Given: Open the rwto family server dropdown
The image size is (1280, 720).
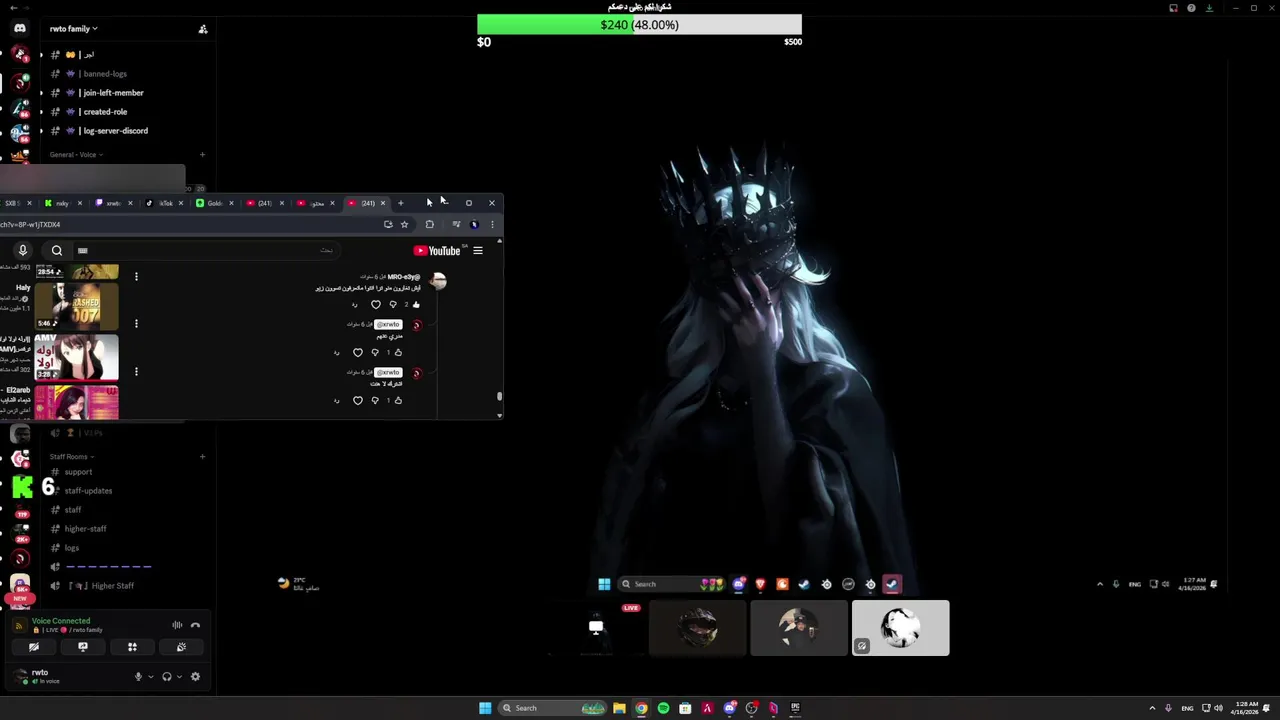Looking at the screenshot, I should pyautogui.click(x=74, y=29).
